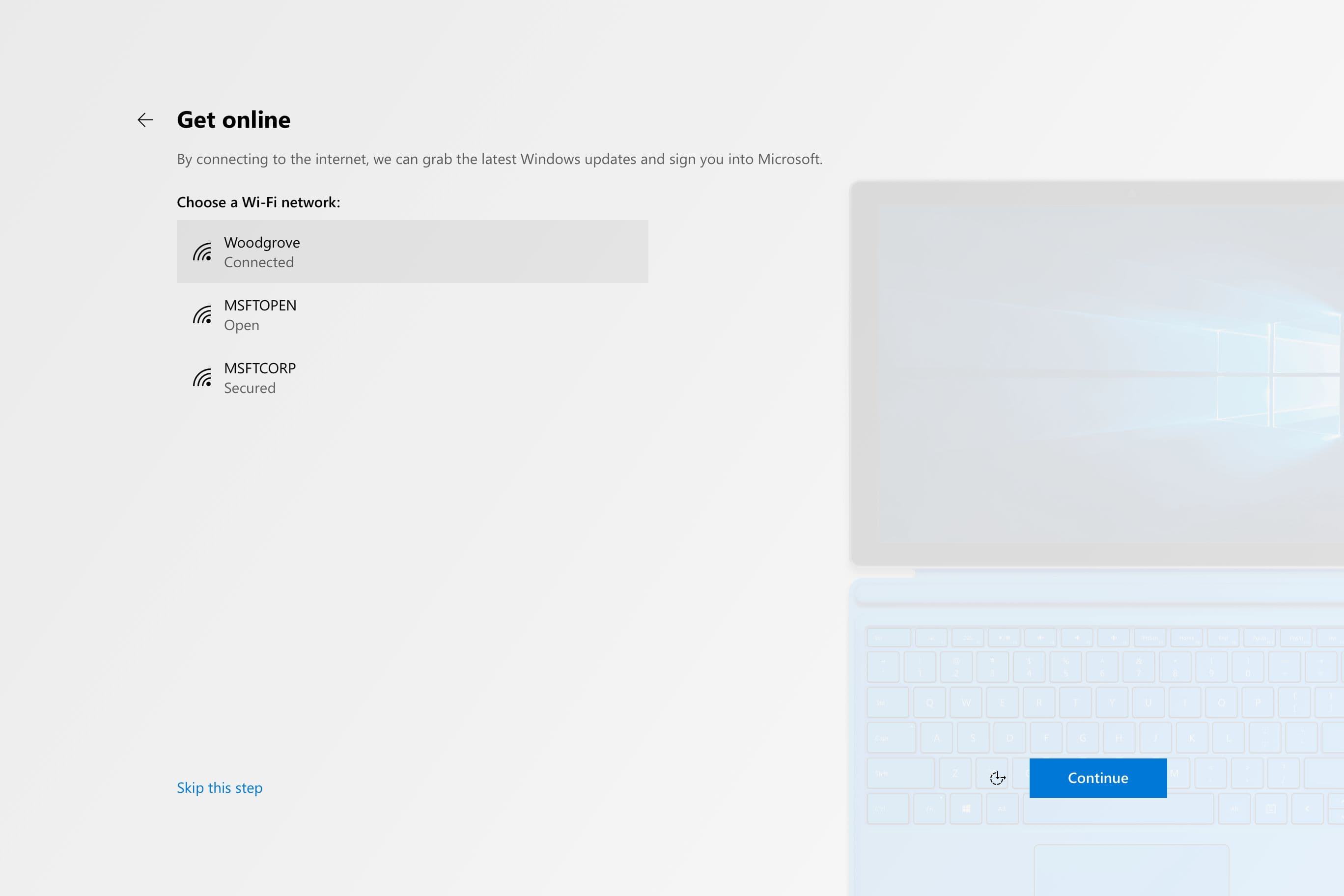
Task: Select the MSFTCORP network entry
Action: click(x=260, y=368)
